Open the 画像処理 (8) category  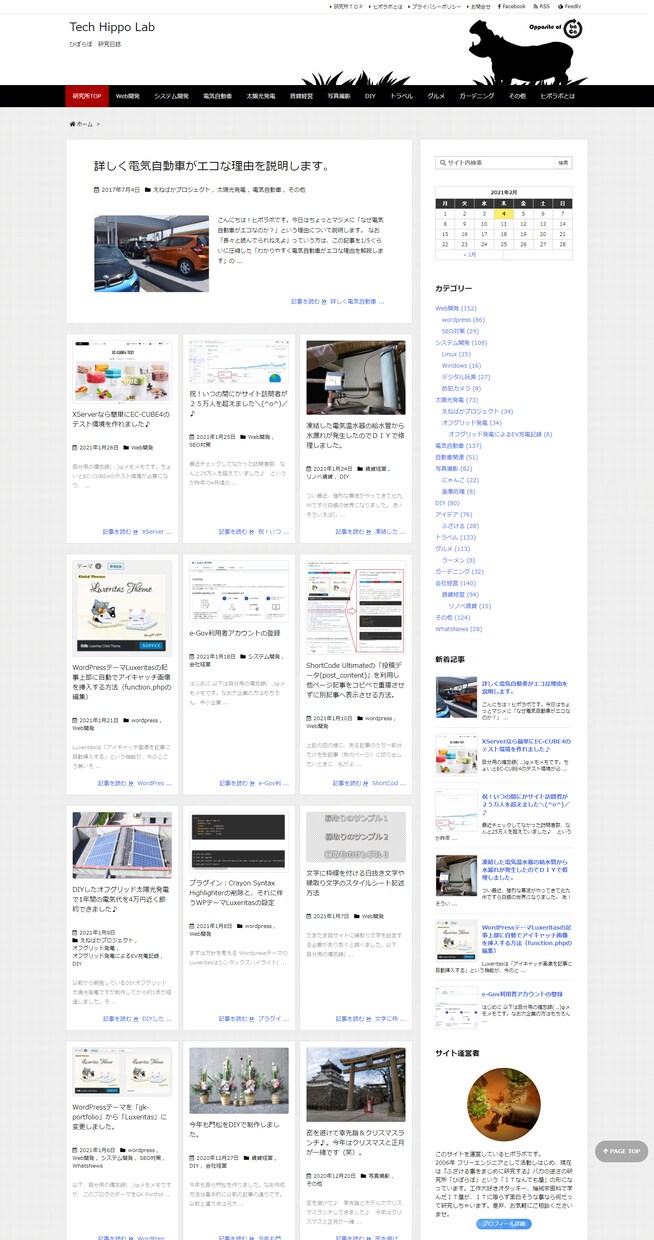458,491
